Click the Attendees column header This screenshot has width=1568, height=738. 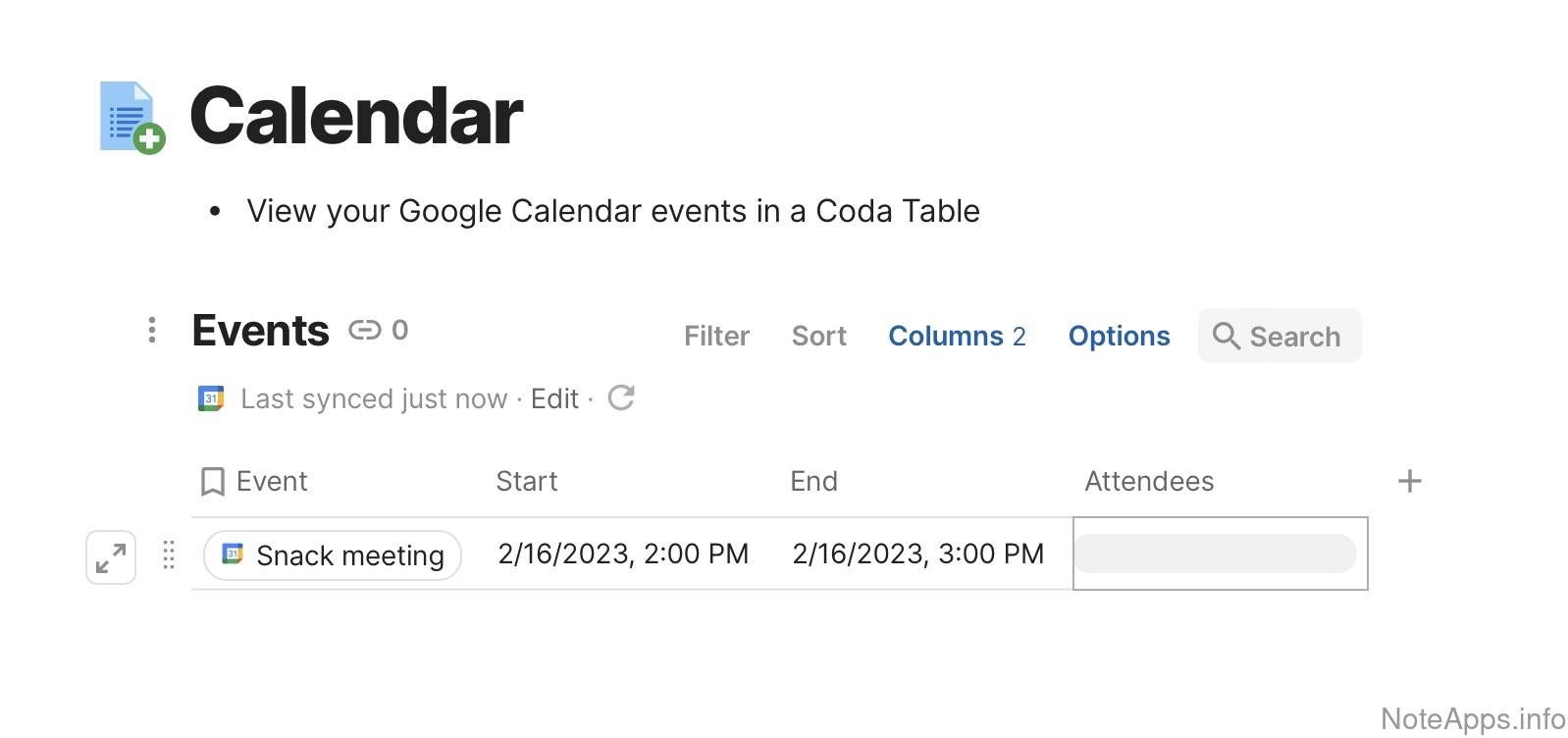1149,482
